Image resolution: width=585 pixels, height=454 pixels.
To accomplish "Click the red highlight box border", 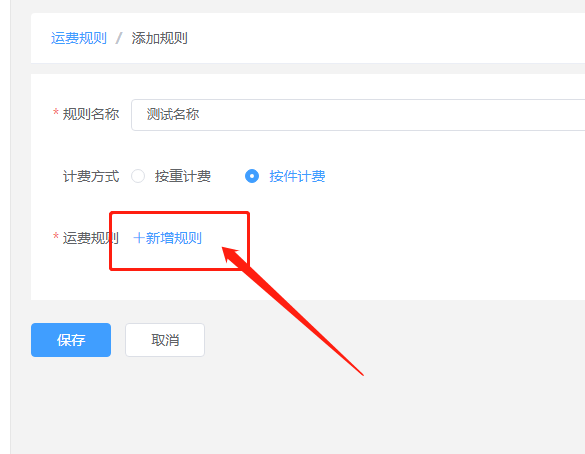I will point(179,213).
